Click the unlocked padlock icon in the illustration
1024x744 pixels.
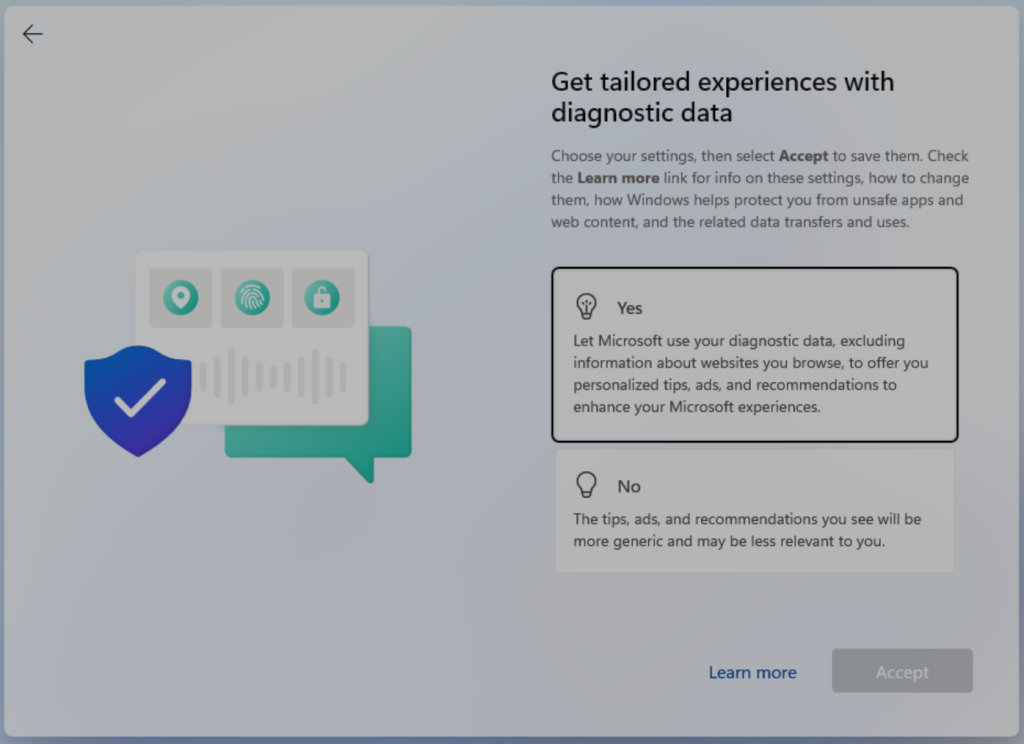(322, 297)
